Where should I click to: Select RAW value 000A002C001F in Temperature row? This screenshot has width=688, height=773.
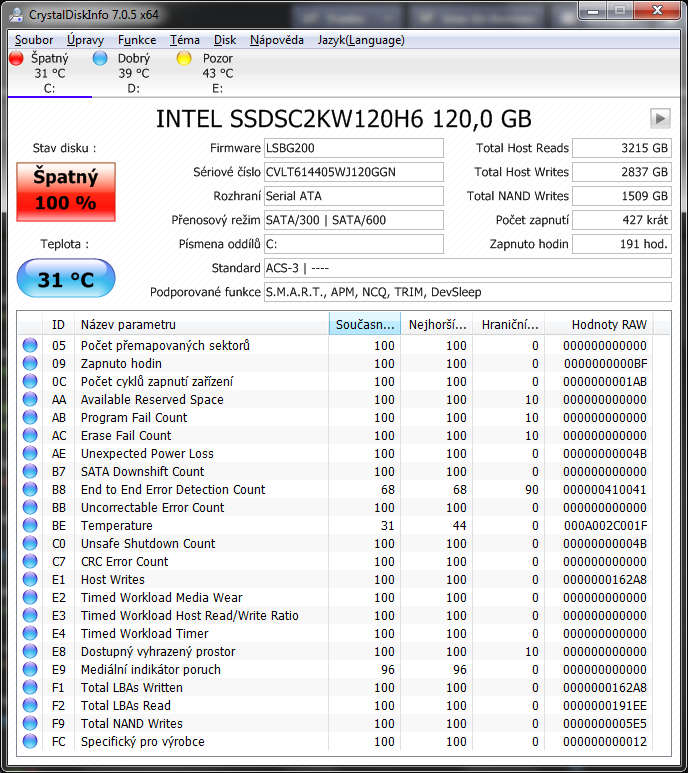click(x=605, y=526)
